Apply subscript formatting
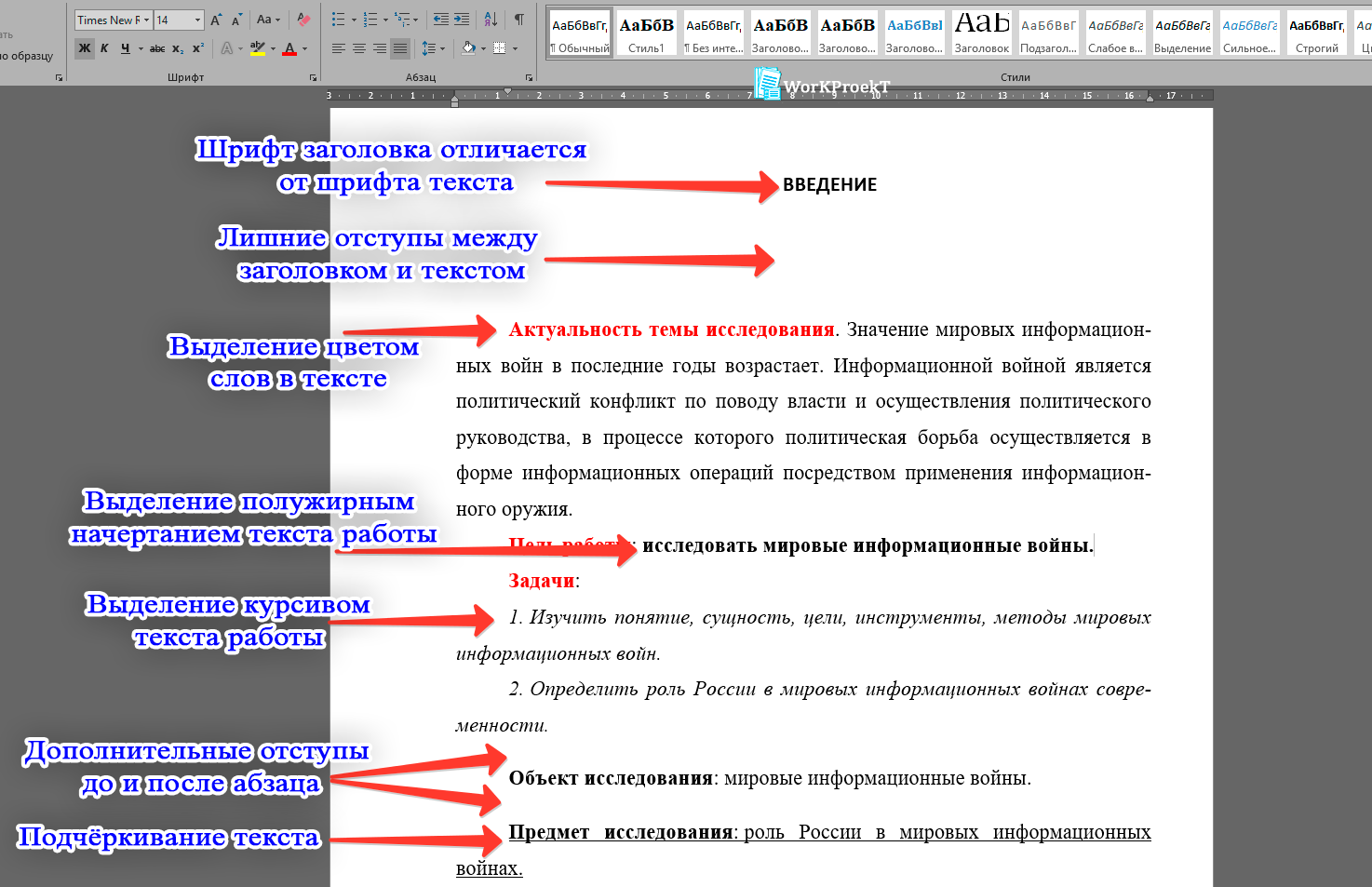The height and width of the screenshot is (887, 1372). click(x=178, y=47)
